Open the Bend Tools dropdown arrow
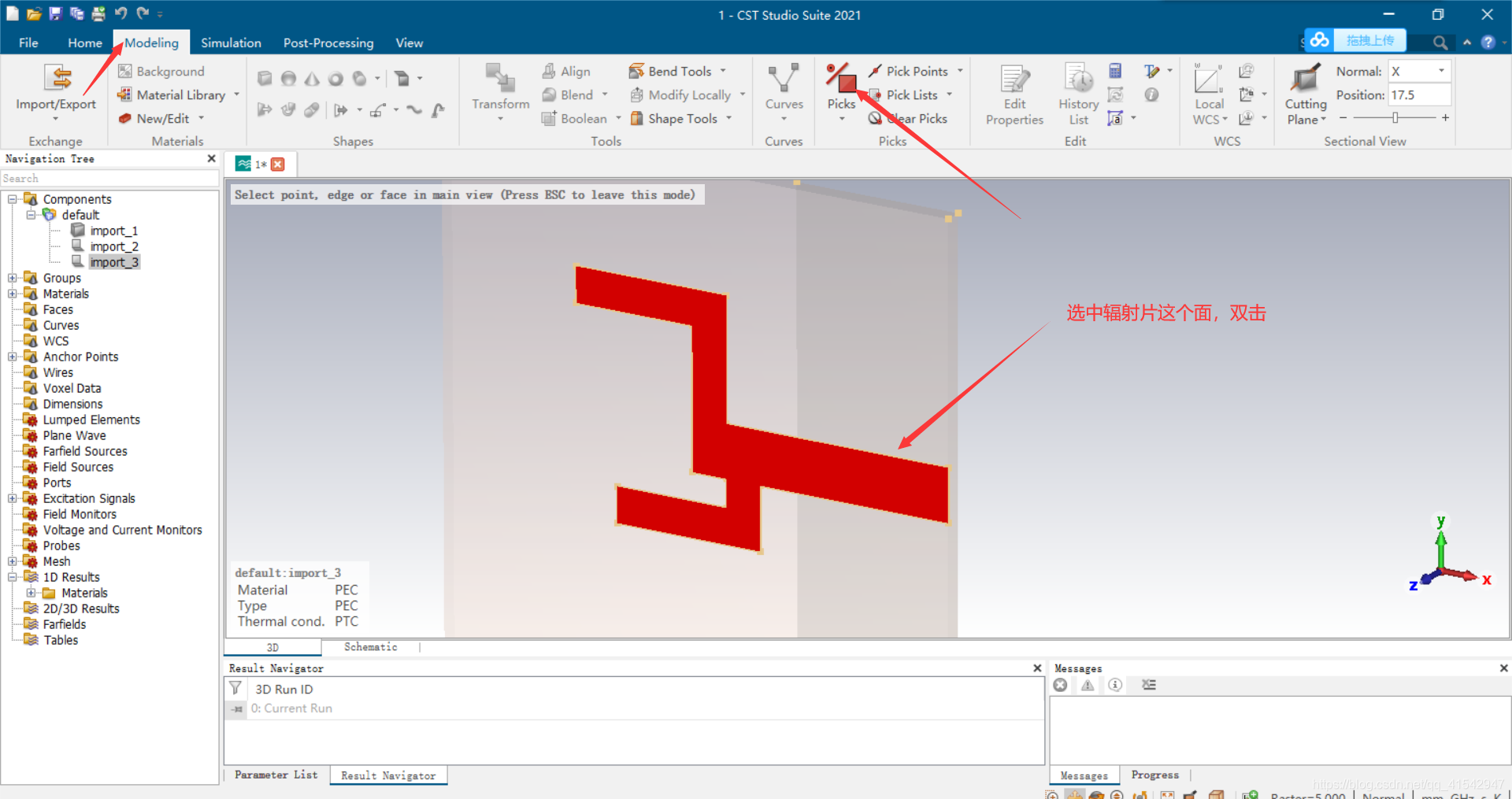Viewport: 1512px width, 799px height. coord(723,71)
